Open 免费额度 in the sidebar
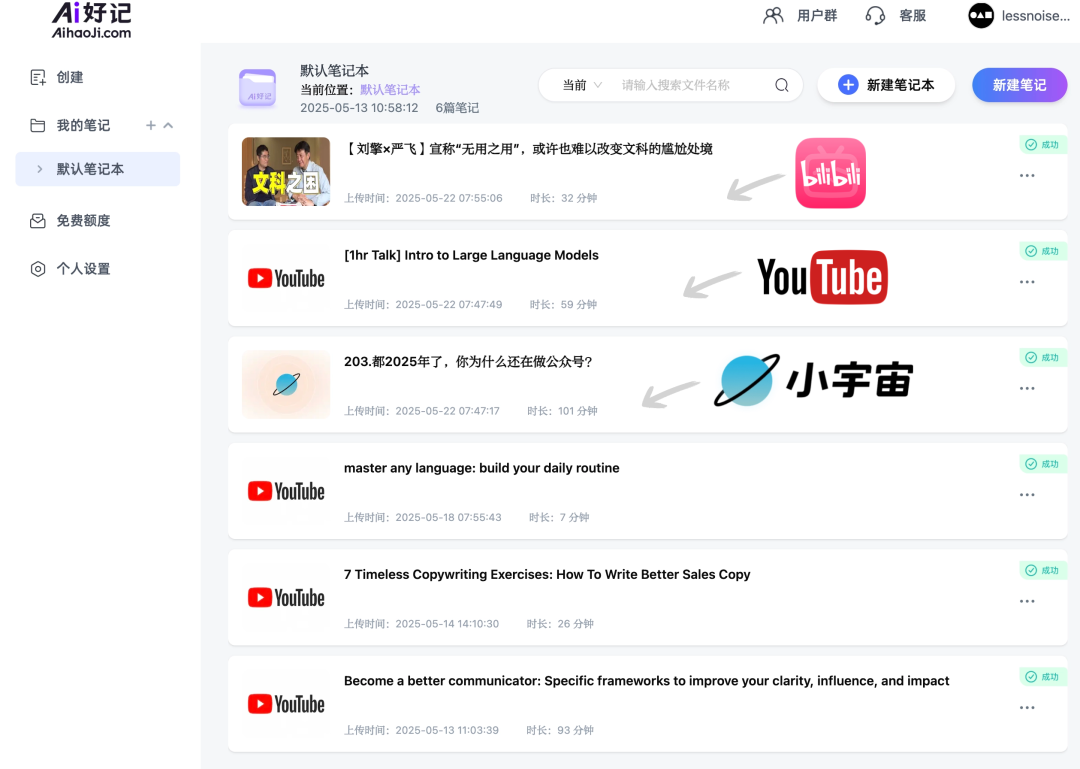The image size is (1080, 769). [x=83, y=221]
